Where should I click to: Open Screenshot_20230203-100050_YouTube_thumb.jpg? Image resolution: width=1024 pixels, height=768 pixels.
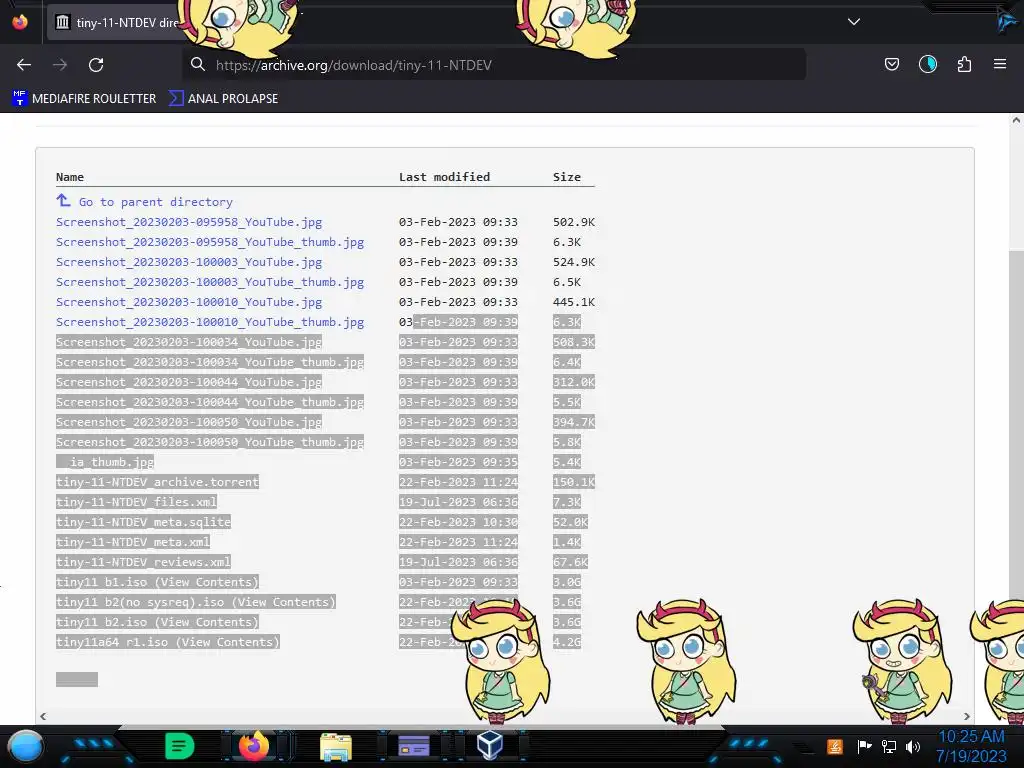pyautogui.click(x=210, y=442)
